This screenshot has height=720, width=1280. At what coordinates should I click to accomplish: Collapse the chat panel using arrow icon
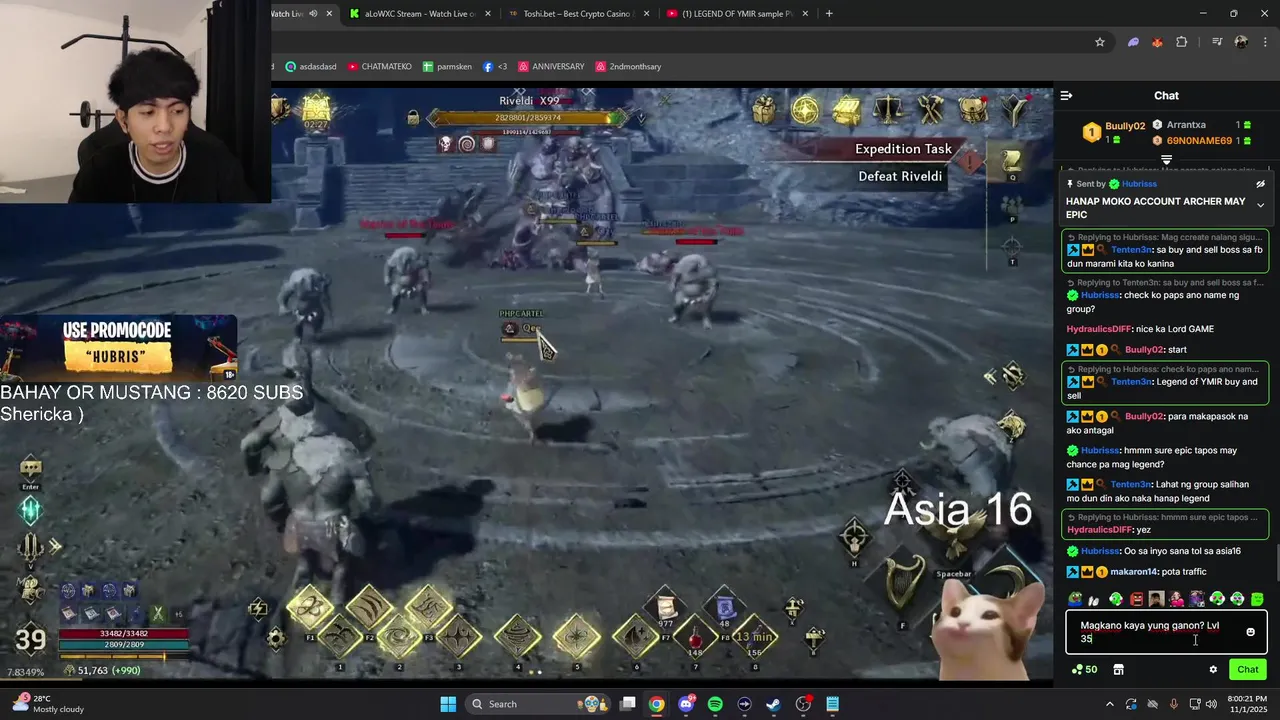click(1066, 96)
